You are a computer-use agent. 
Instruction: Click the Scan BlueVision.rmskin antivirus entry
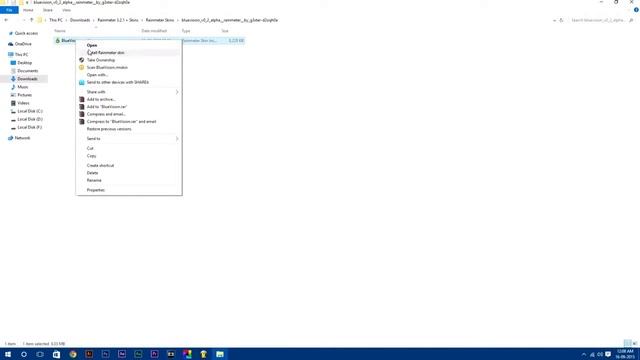click(x=107, y=67)
